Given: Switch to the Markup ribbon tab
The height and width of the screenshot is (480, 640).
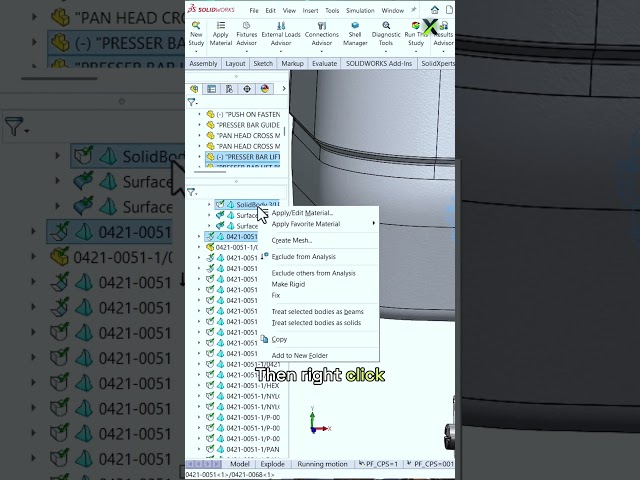Looking at the screenshot, I should 292,63.
